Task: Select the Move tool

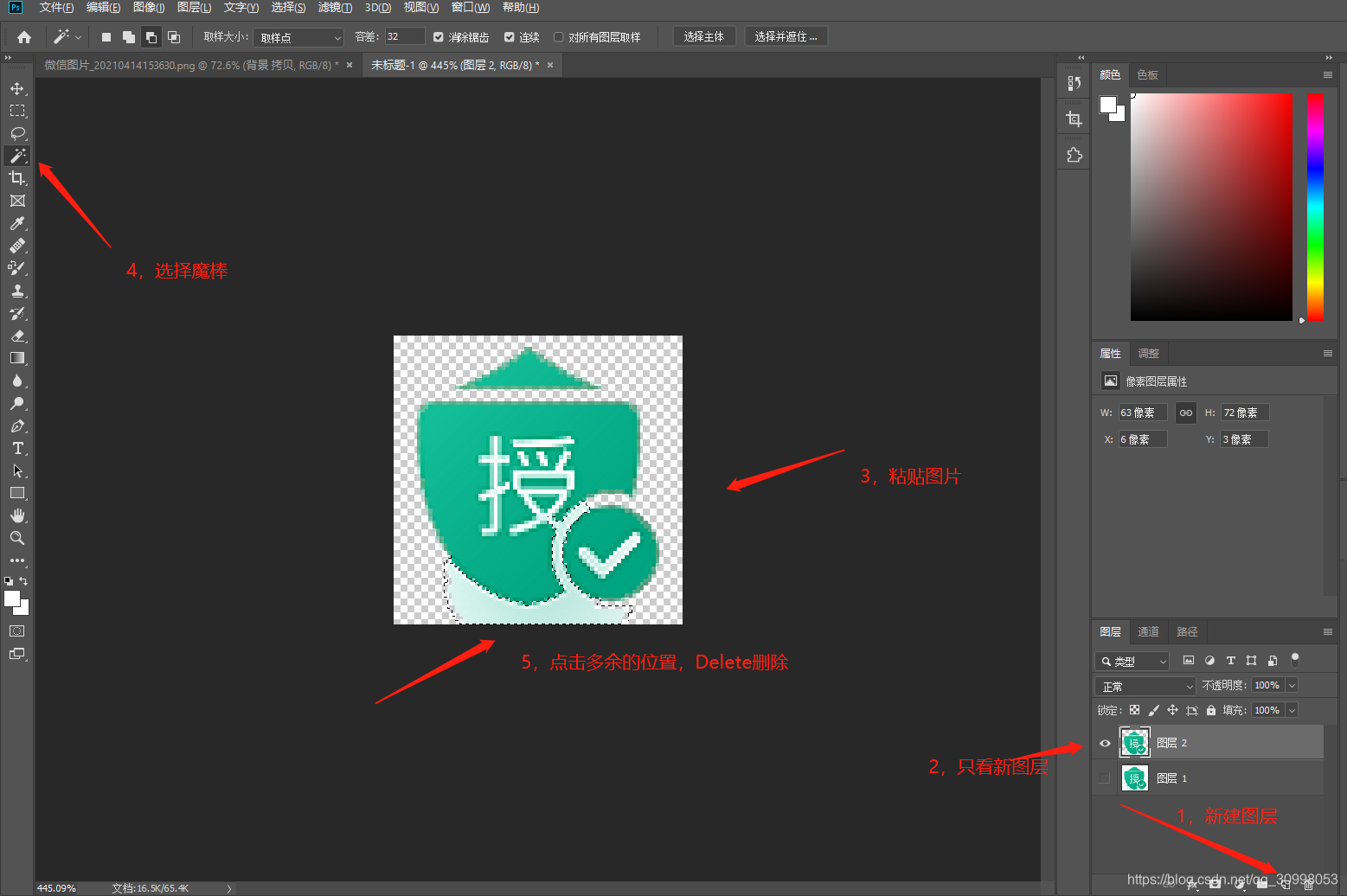Action: click(x=17, y=88)
